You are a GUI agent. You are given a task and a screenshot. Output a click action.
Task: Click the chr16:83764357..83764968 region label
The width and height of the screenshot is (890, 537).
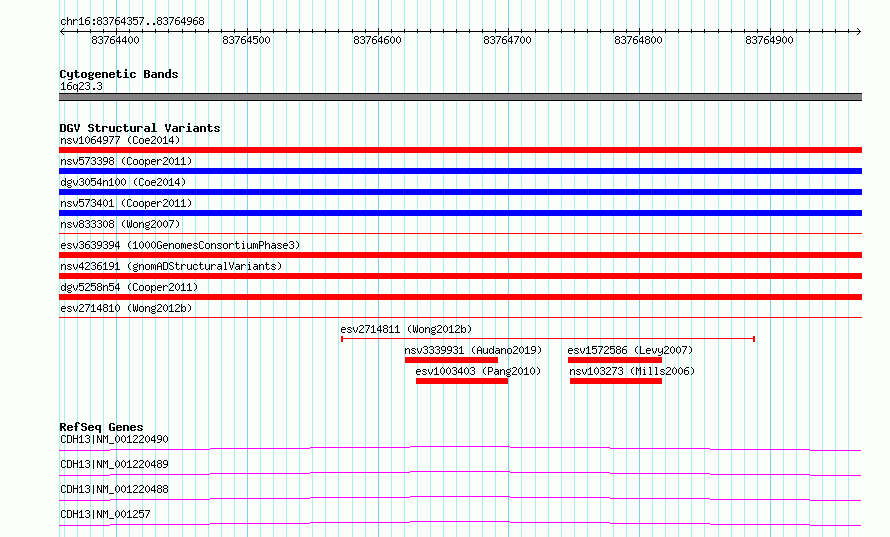pos(132,22)
